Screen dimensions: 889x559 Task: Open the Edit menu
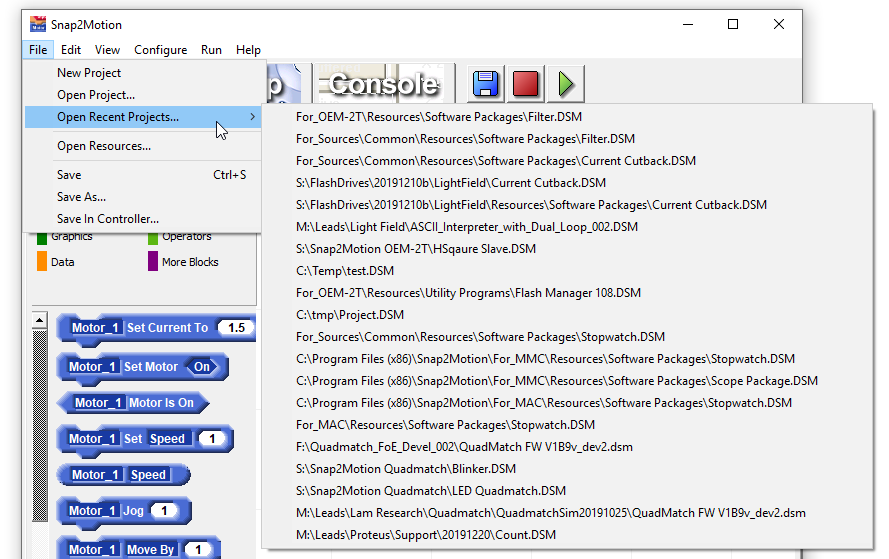click(71, 50)
